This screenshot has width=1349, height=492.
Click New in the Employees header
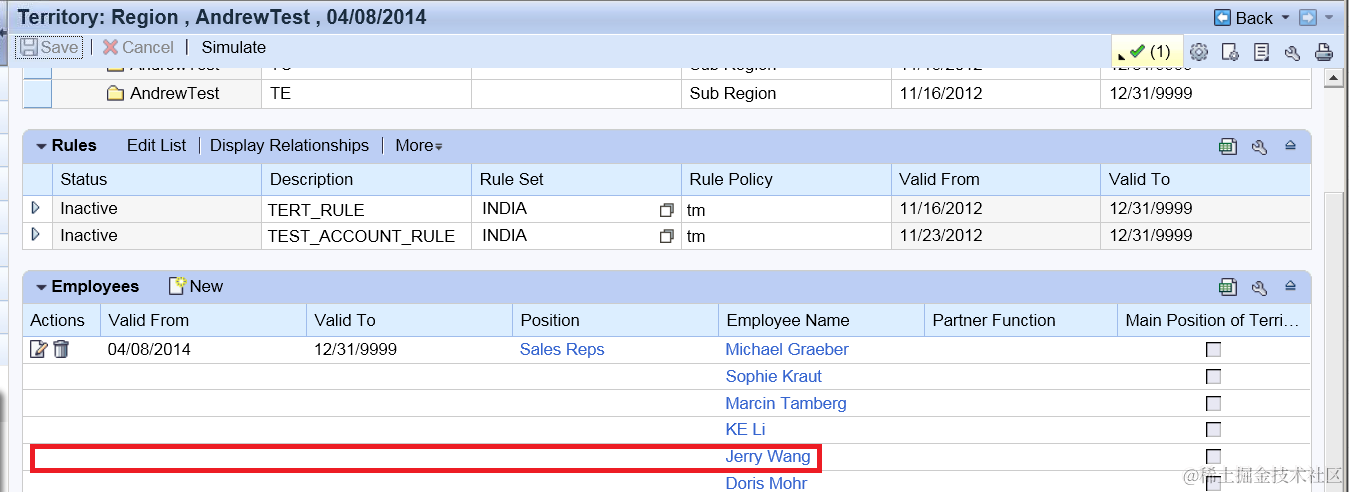tap(196, 286)
